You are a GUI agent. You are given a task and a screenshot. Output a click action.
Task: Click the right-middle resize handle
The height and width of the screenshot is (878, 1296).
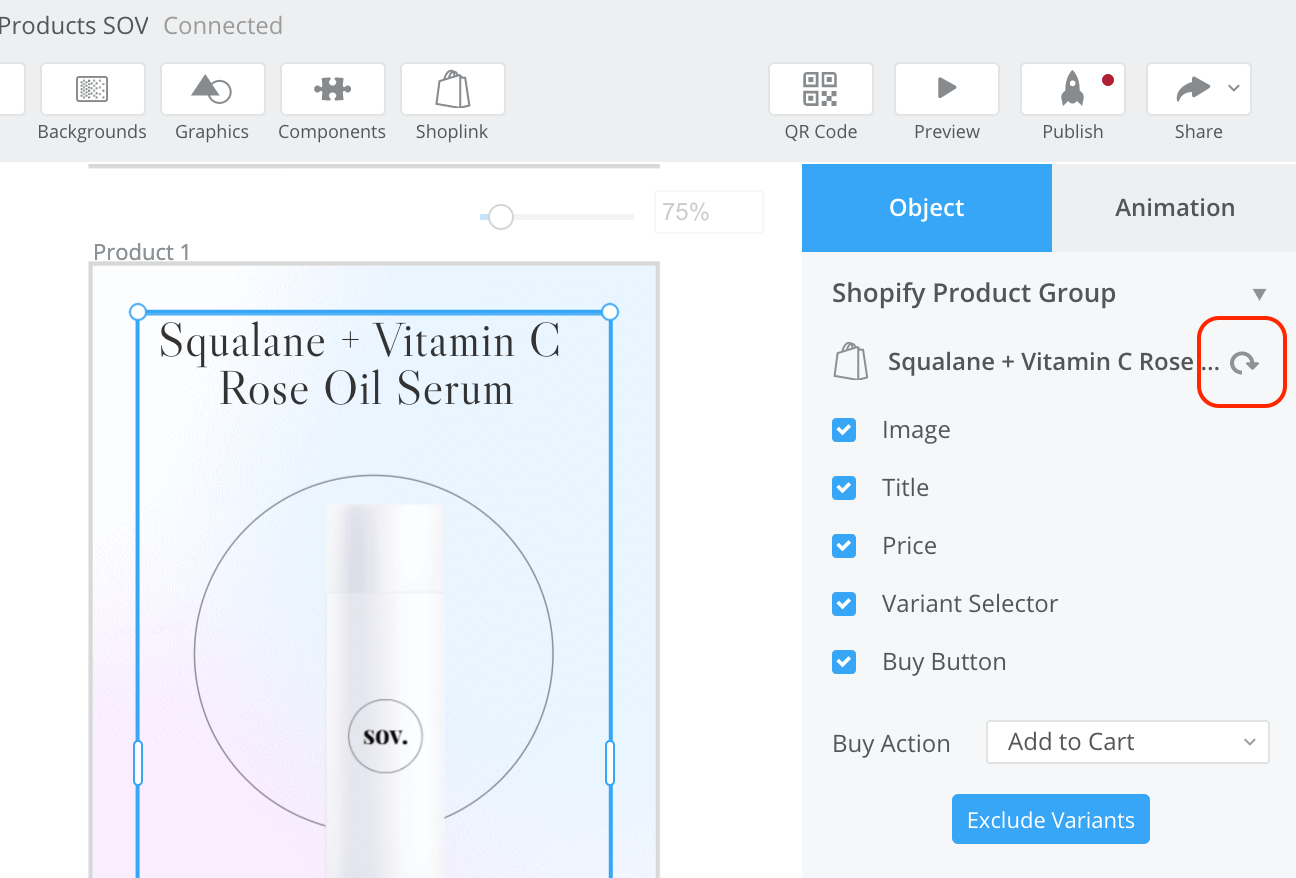610,763
